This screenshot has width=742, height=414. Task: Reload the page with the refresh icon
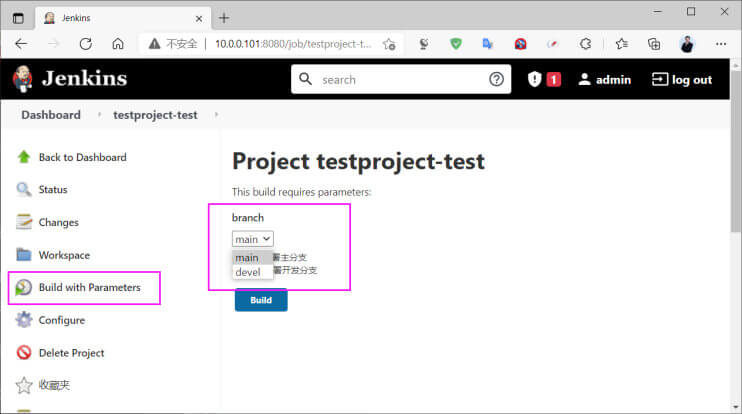86,44
